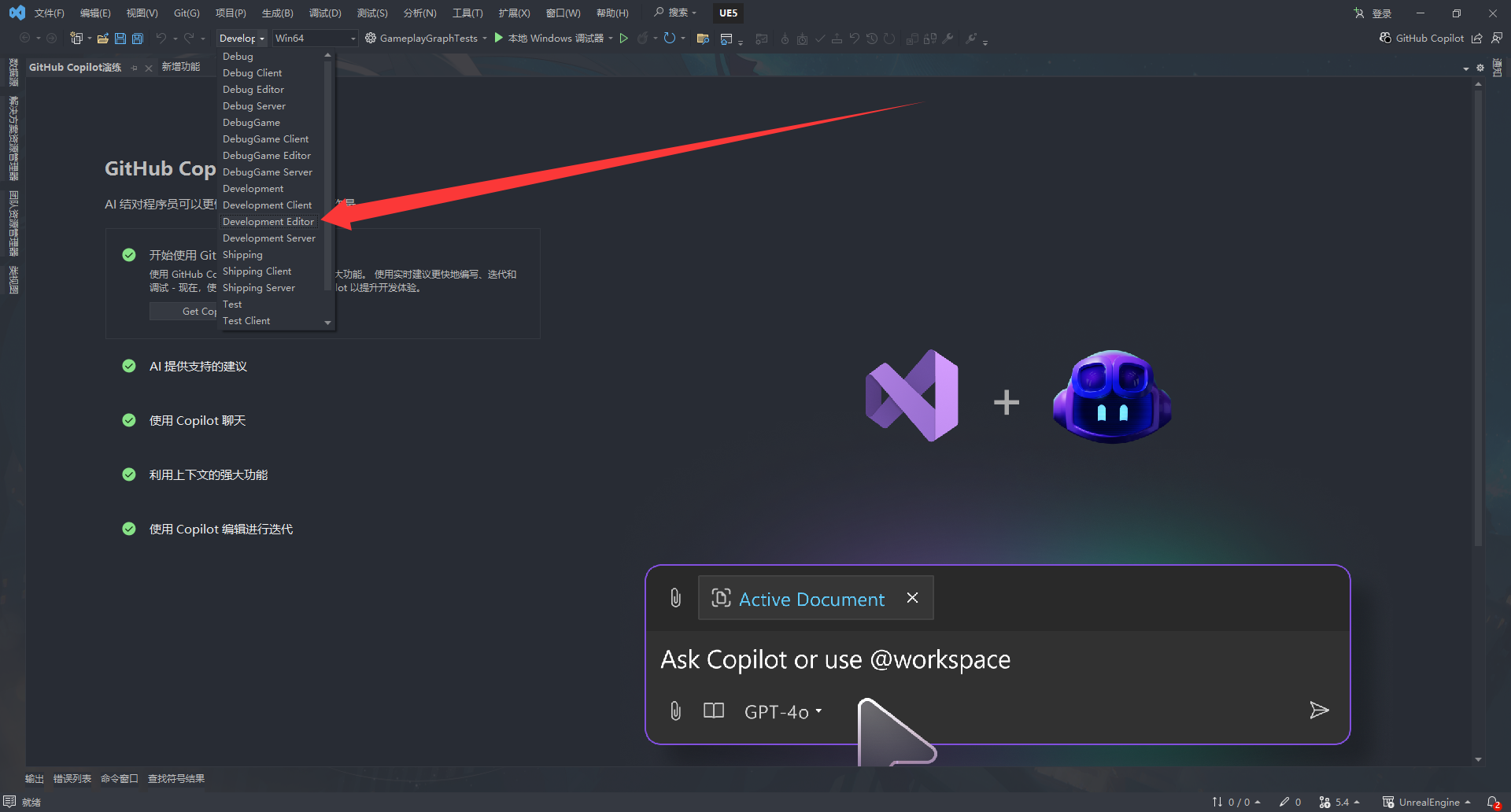
Task: Click the gear icon beside GameplayGraphTests
Action: pyautogui.click(x=370, y=38)
